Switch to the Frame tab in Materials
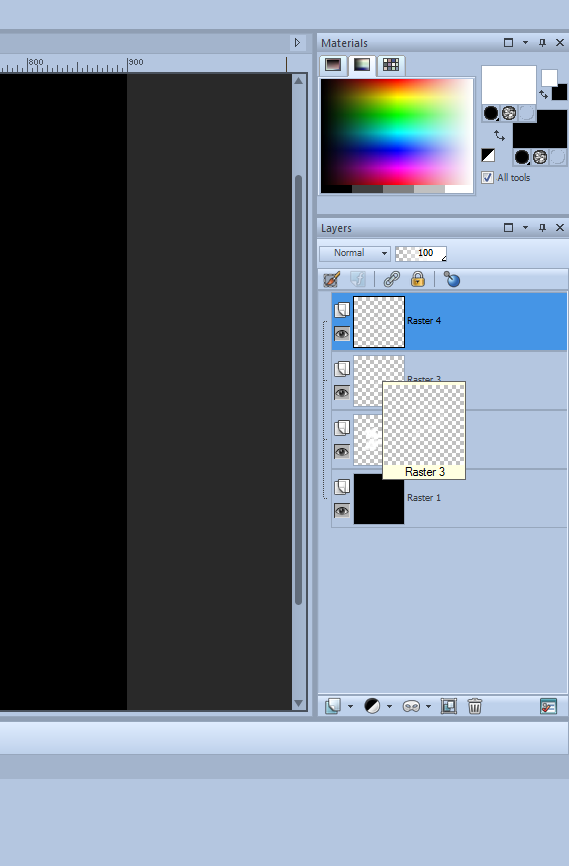This screenshot has height=866, width=569. pyautogui.click(x=333, y=65)
